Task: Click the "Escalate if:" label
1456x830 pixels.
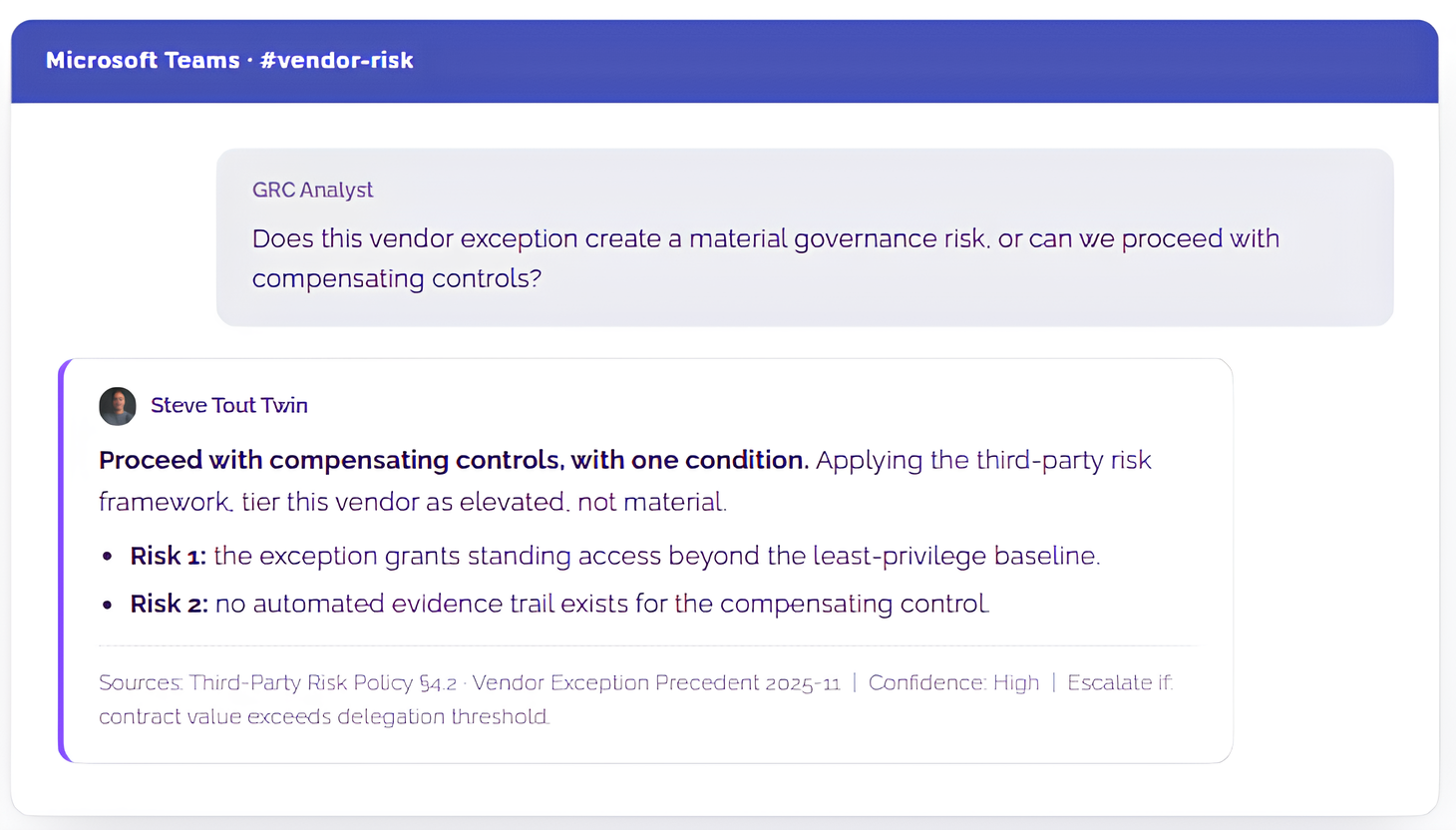Action: 1120,683
